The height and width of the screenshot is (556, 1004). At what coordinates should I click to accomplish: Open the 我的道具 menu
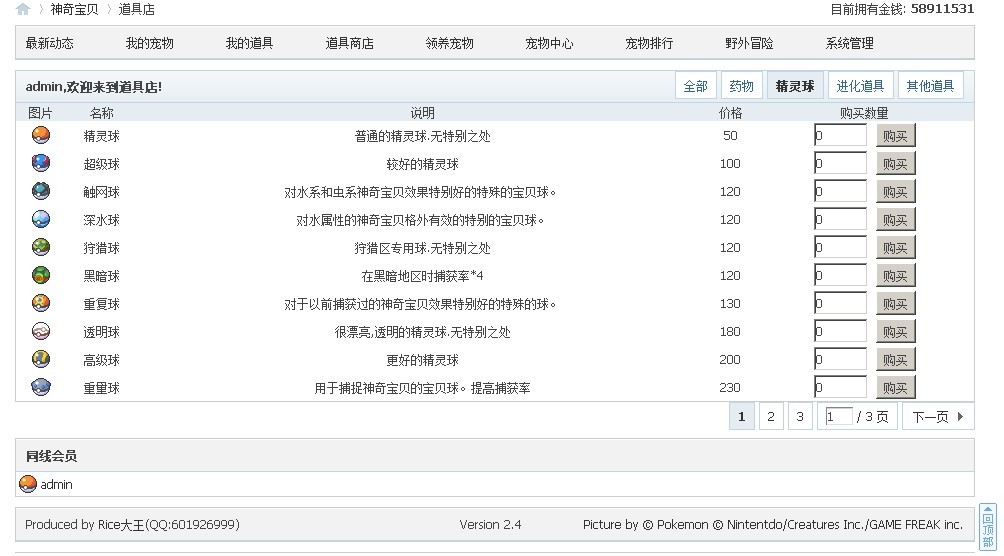(249, 44)
